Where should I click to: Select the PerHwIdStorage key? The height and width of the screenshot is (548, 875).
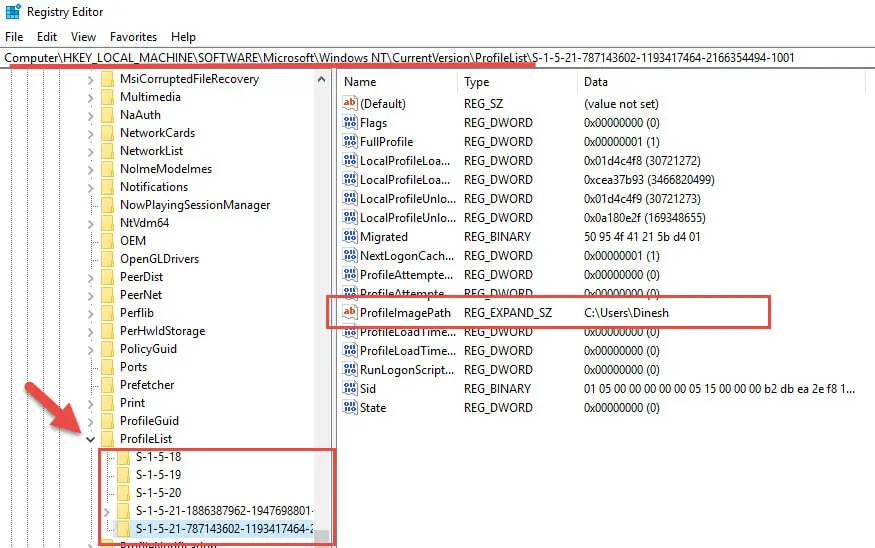pyautogui.click(x=162, y=331)
